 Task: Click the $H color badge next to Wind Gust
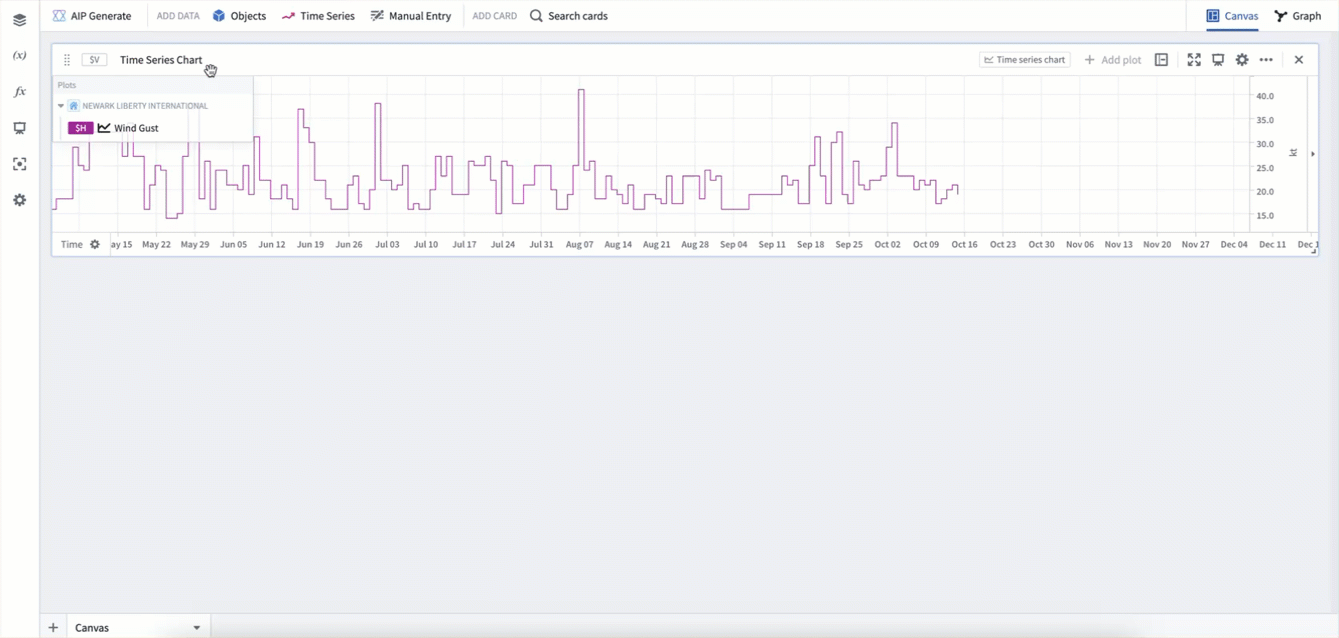(x=80, y=128)
